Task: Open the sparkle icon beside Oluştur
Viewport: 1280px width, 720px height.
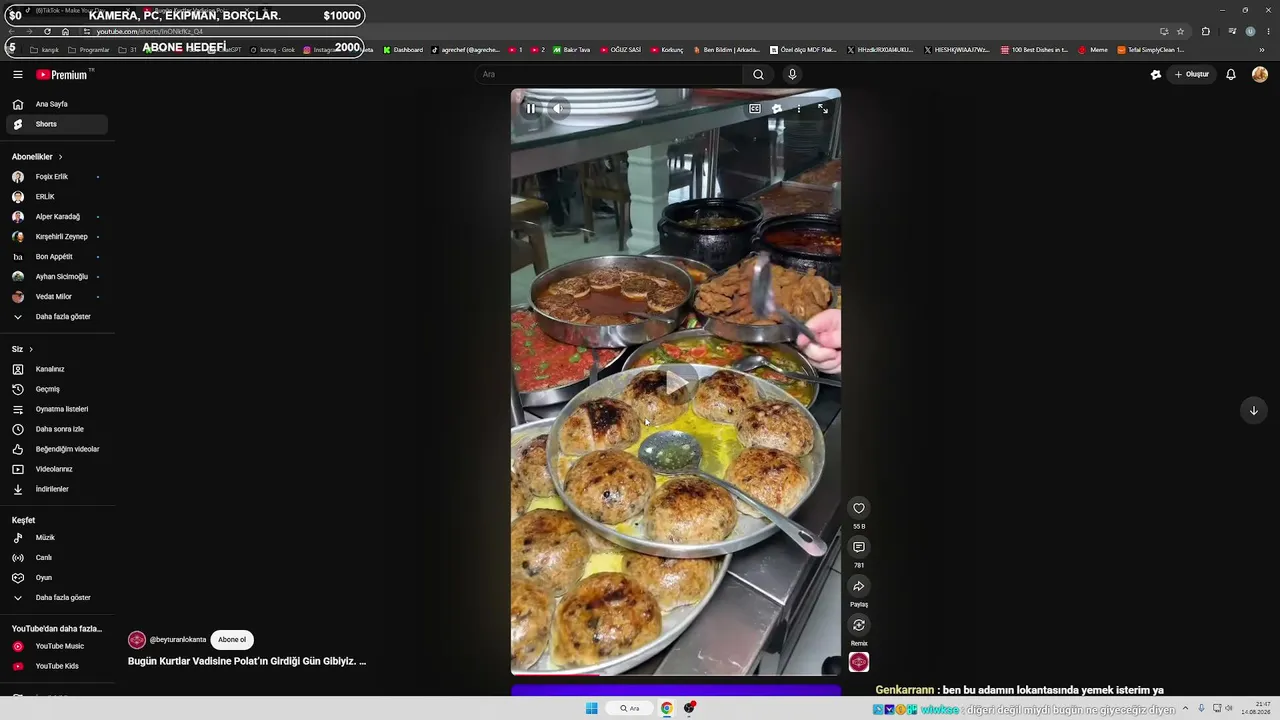Action: 1156,74
